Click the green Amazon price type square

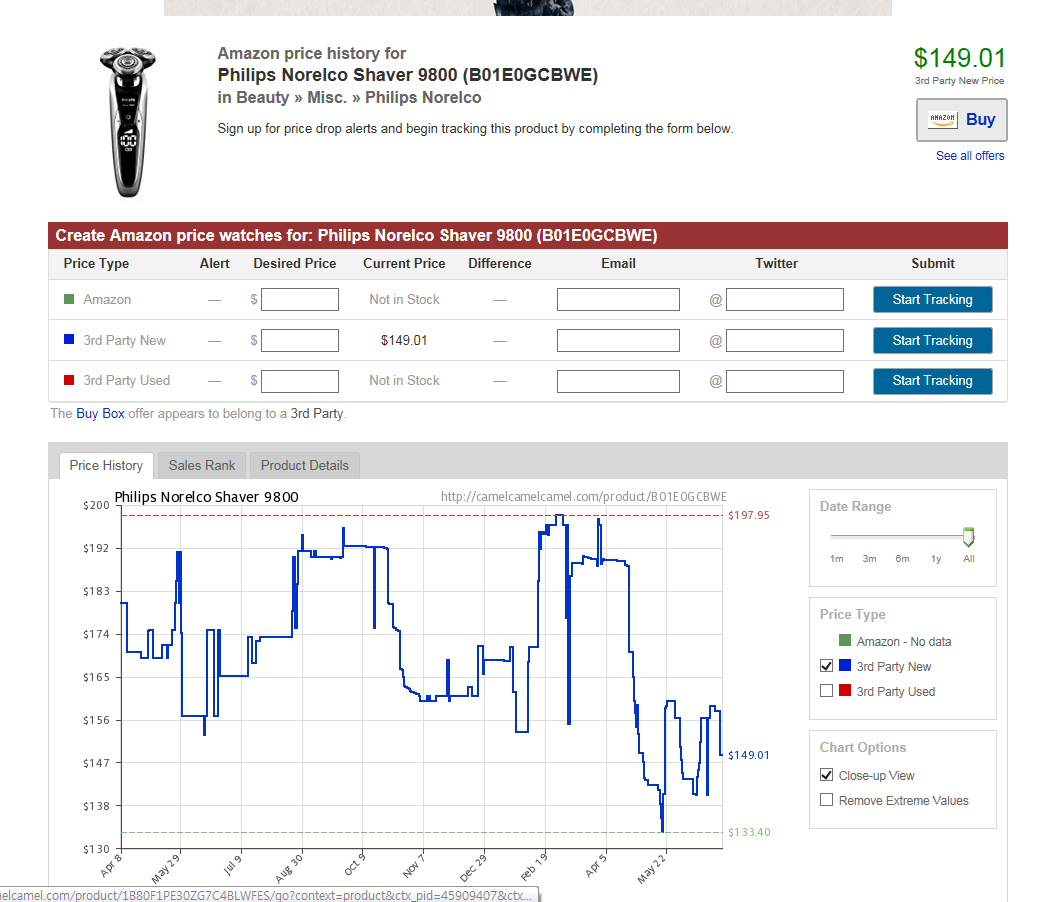click(69, 300)
